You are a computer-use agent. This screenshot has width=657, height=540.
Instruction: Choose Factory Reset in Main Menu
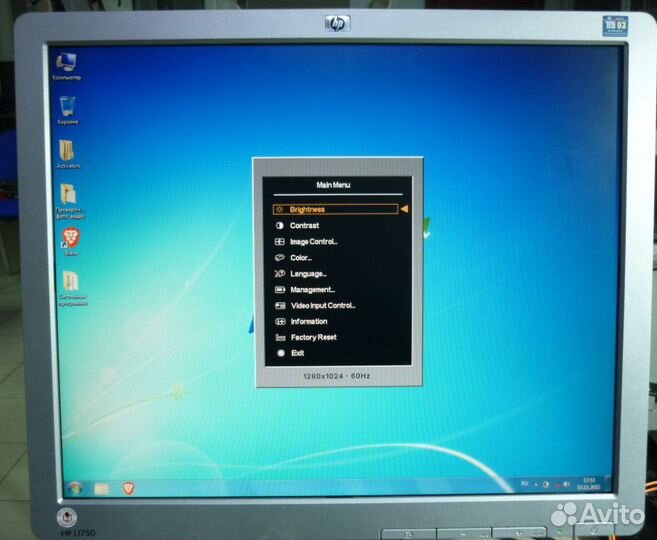coord(313,337)
